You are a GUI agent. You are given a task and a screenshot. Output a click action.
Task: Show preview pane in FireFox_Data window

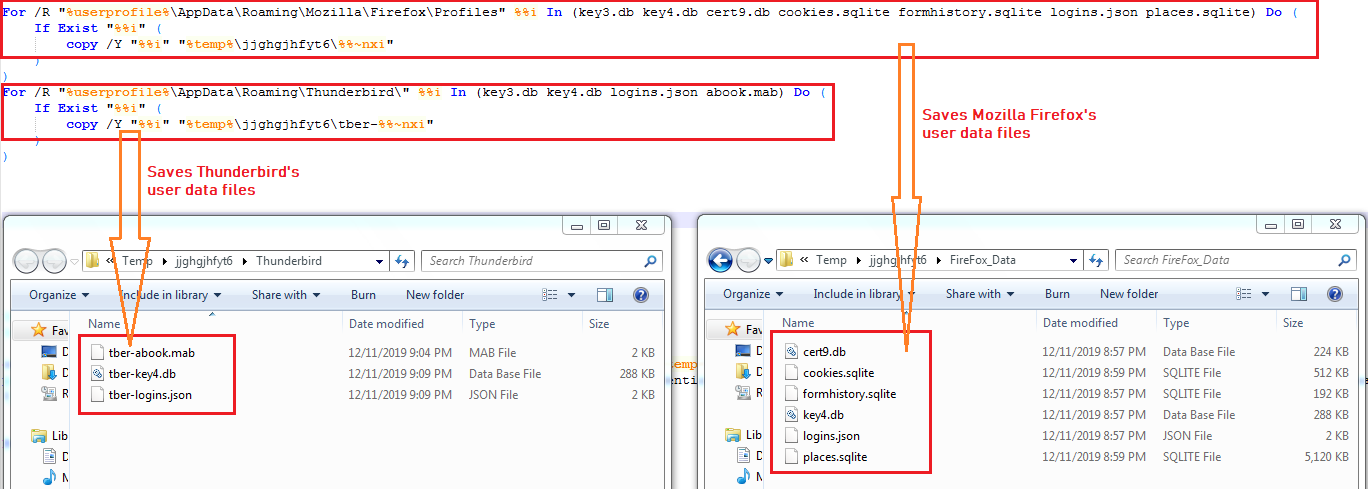pyautogui.click(x=1298, y=294)
